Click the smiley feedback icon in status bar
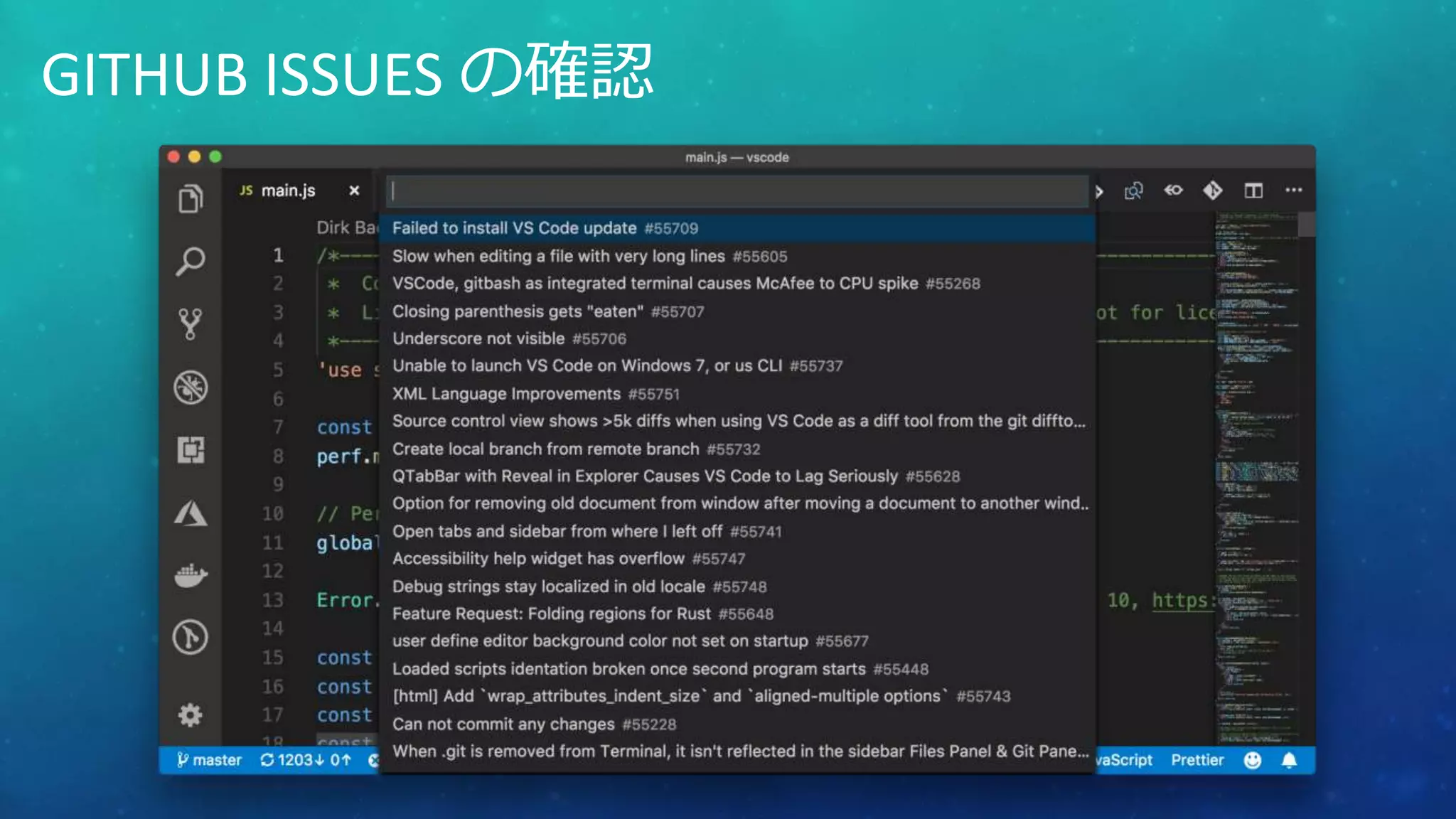The image size is (1456, 819). tap(1253, 760)
